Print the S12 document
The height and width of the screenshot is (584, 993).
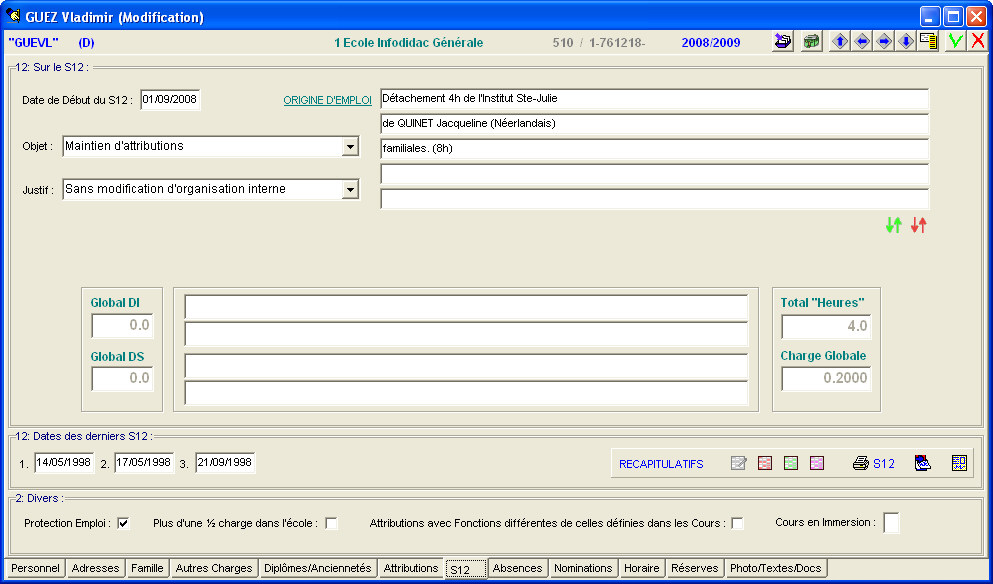tap(873, 463)
